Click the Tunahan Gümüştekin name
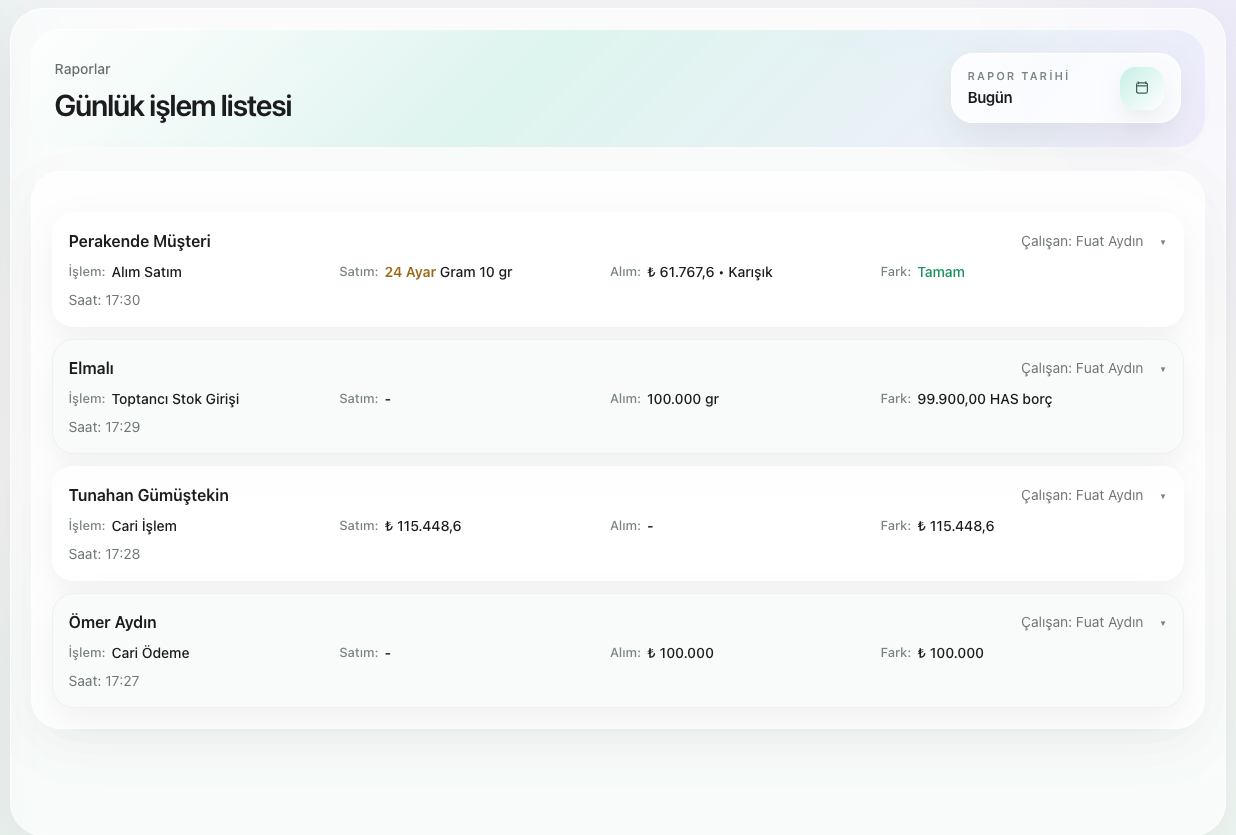1236x835 pixels. (149, 495)
